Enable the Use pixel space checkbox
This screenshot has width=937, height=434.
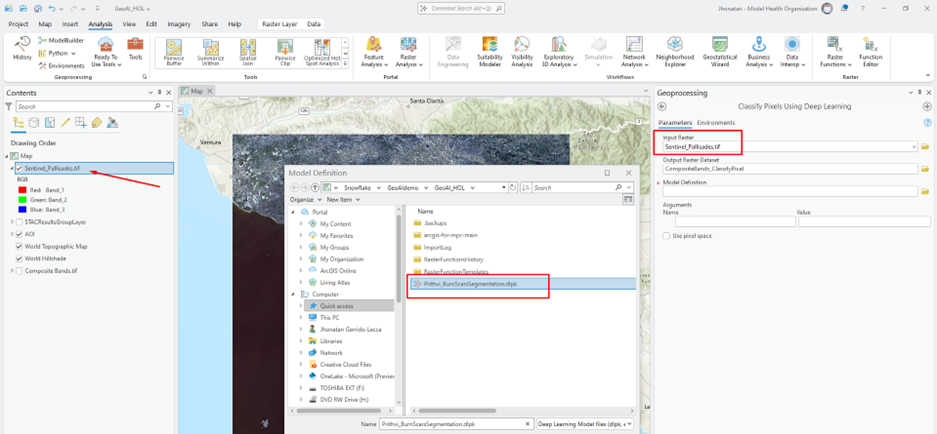[666, 236]
